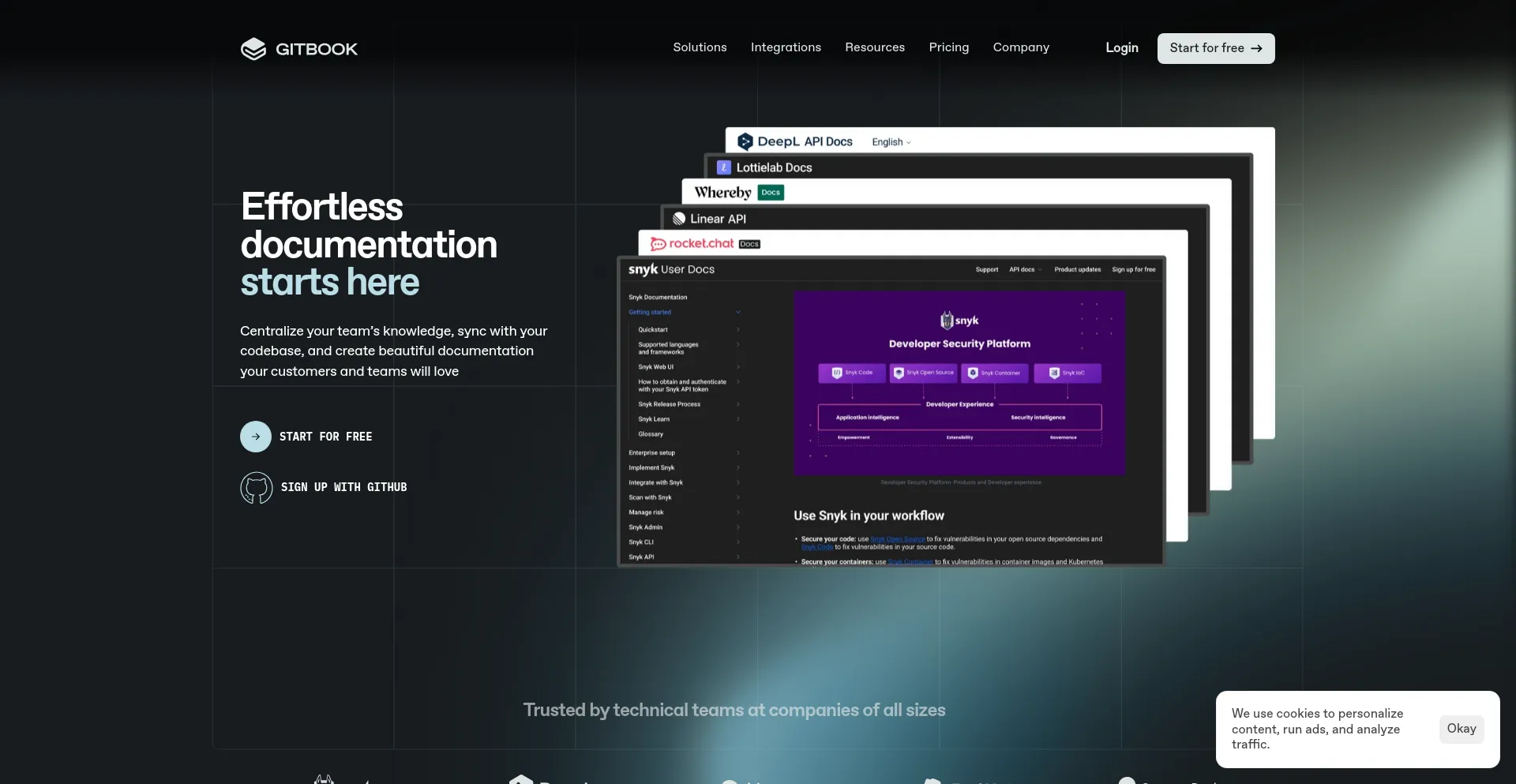1516x784 pixels.
Task: Click the snyk dog logo in purple banner
Action: (947, 321)
